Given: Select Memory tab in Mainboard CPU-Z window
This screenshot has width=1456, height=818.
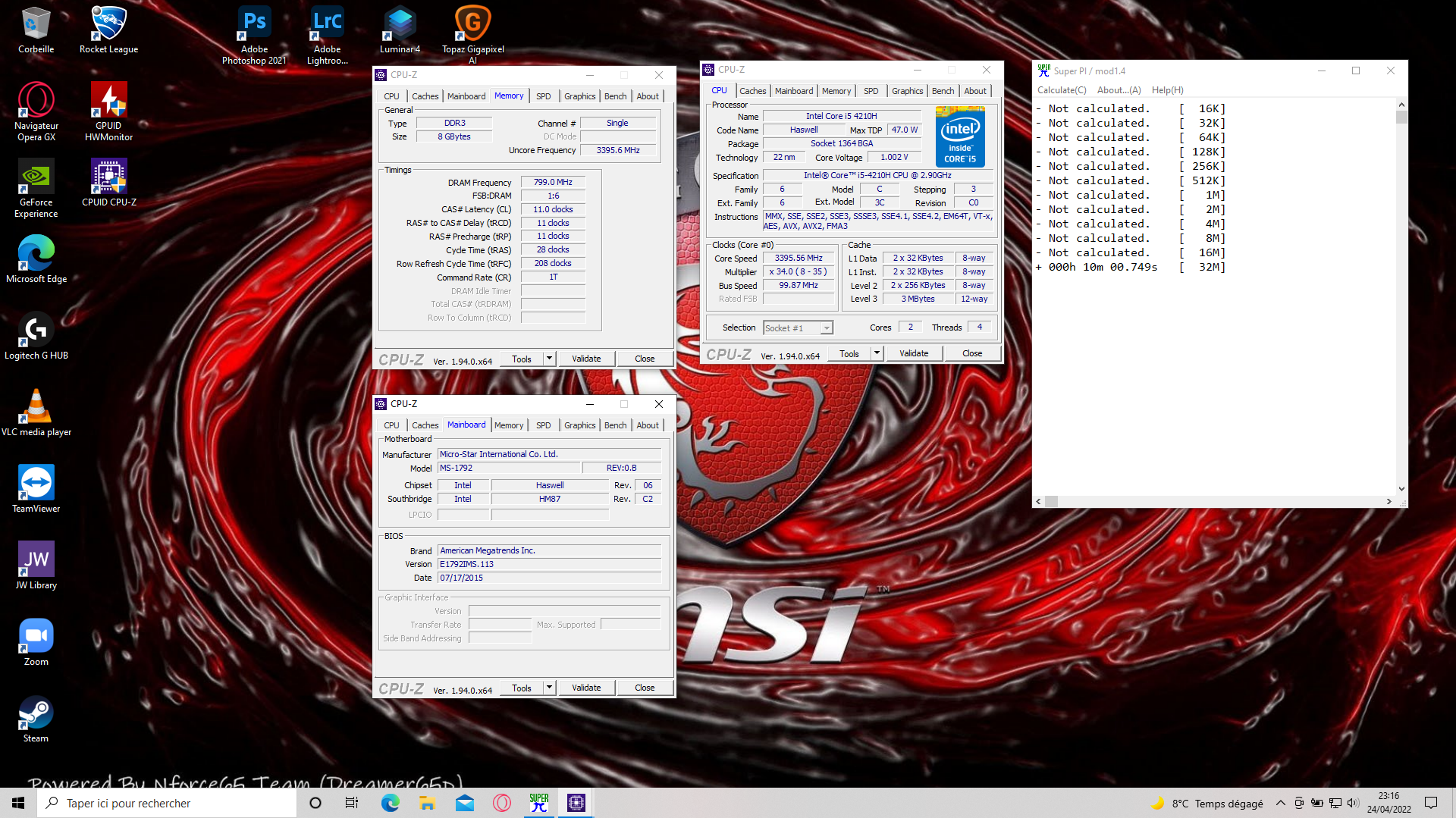Looking at the screenshot, I should (x=509, y=425).
